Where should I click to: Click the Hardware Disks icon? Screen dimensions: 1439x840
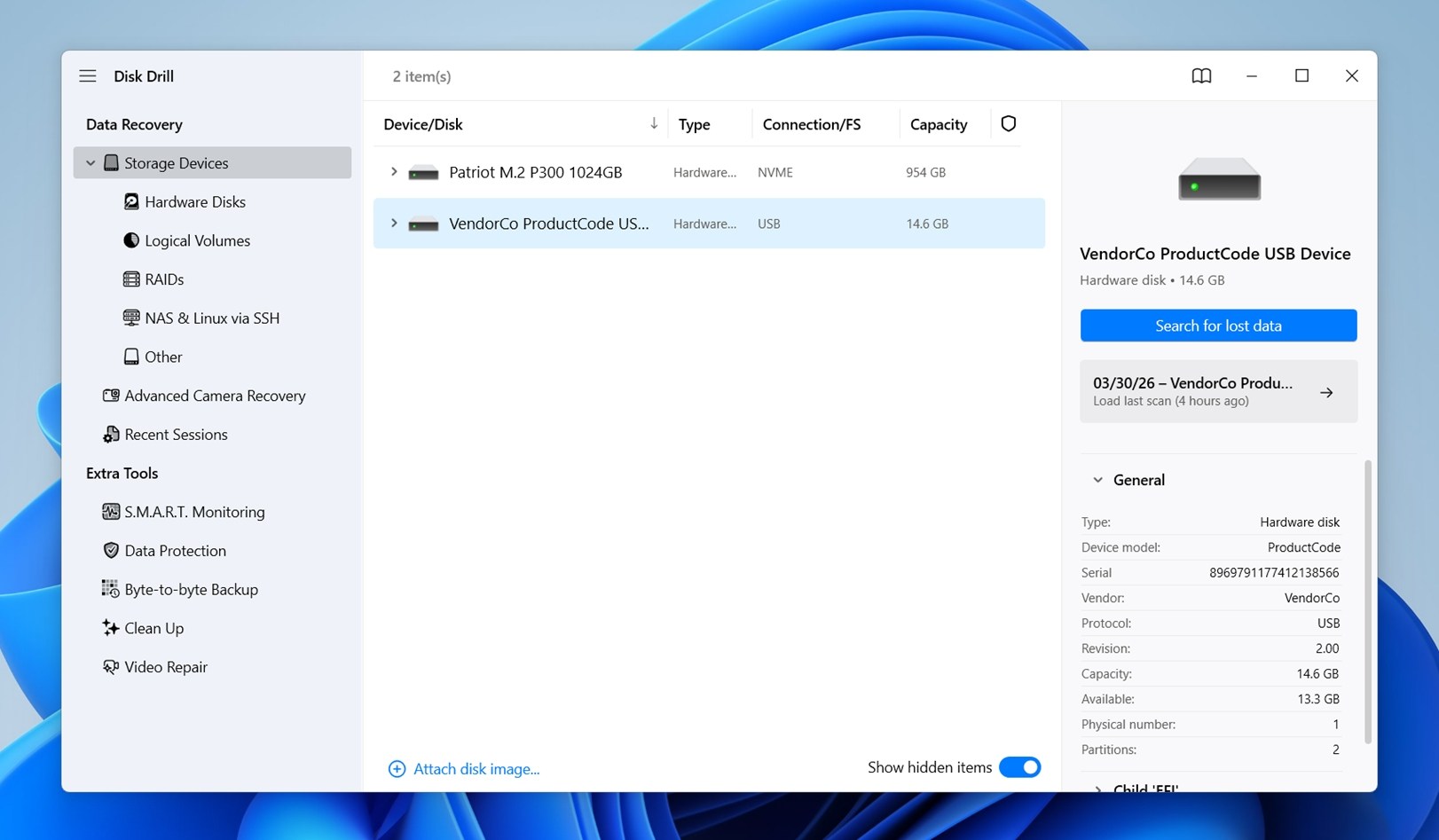coord(131,202)
